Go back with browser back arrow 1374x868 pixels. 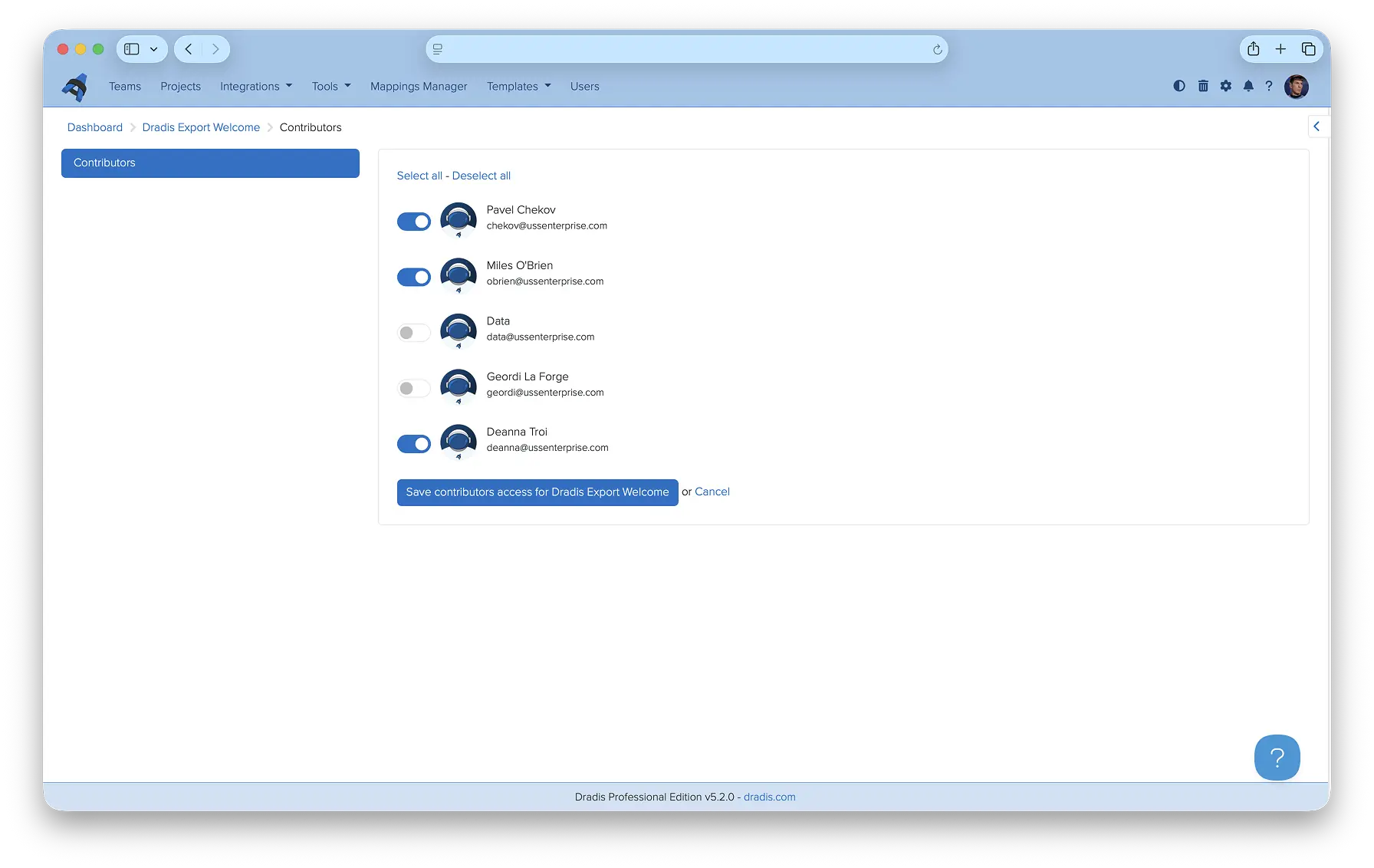point(189,49)
